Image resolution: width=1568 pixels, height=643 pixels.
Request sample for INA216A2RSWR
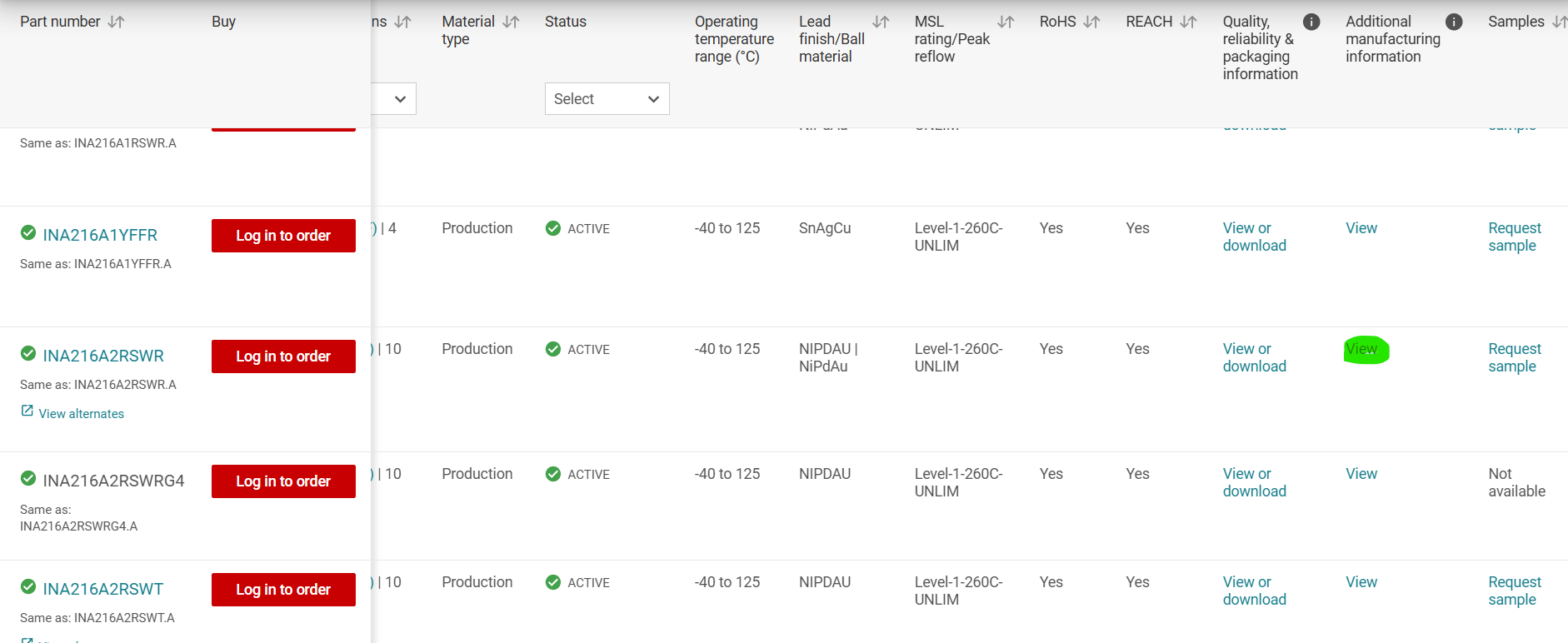click(x=1515, y=358)
